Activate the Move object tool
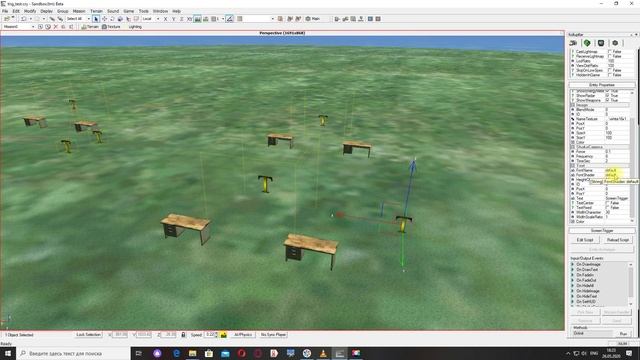640x360 pixels. [x=104, y=19]
